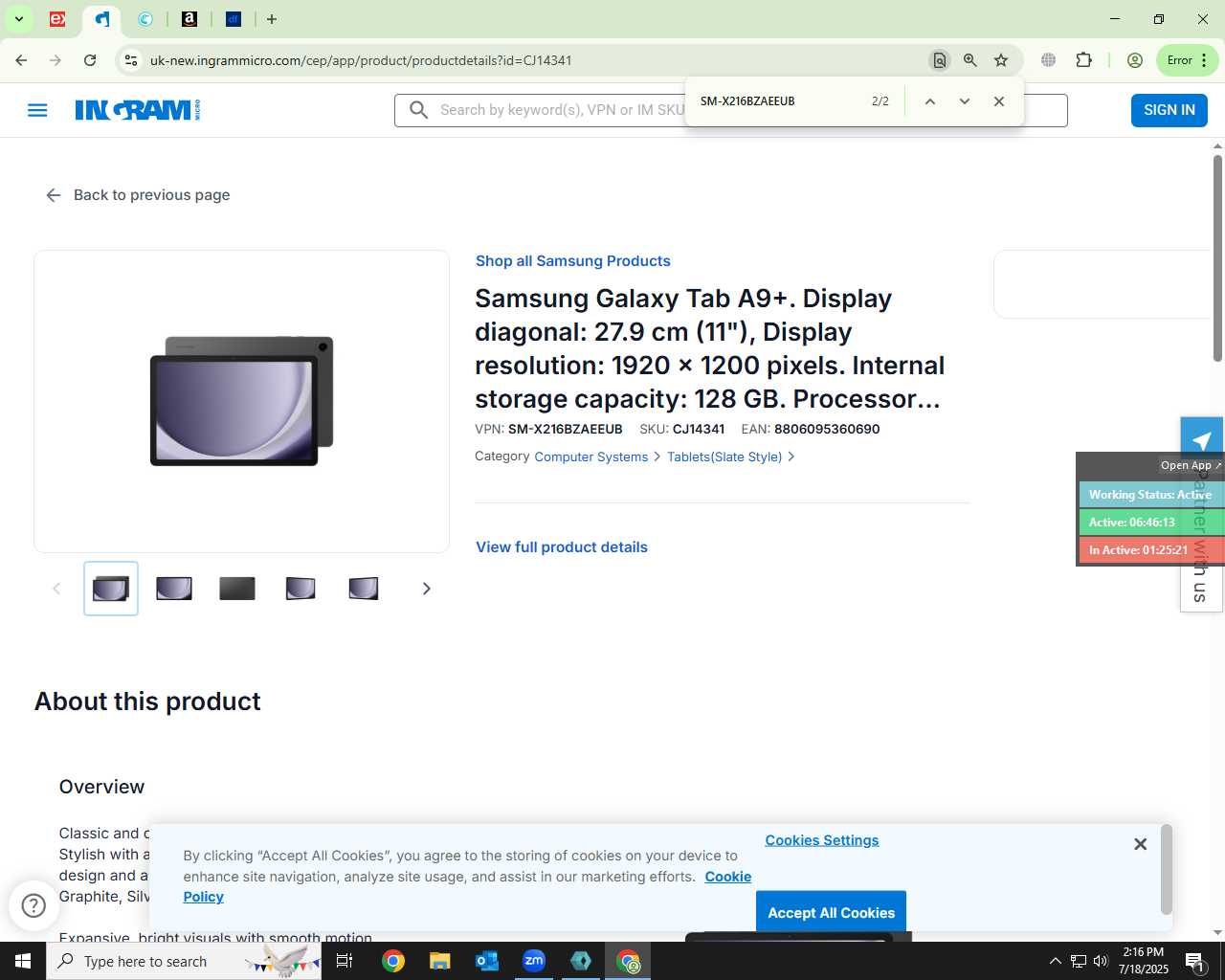Switch to the Ingram Micro tab
The image size is (1225, 980).
pyautogui.click(x=101, y=19)
